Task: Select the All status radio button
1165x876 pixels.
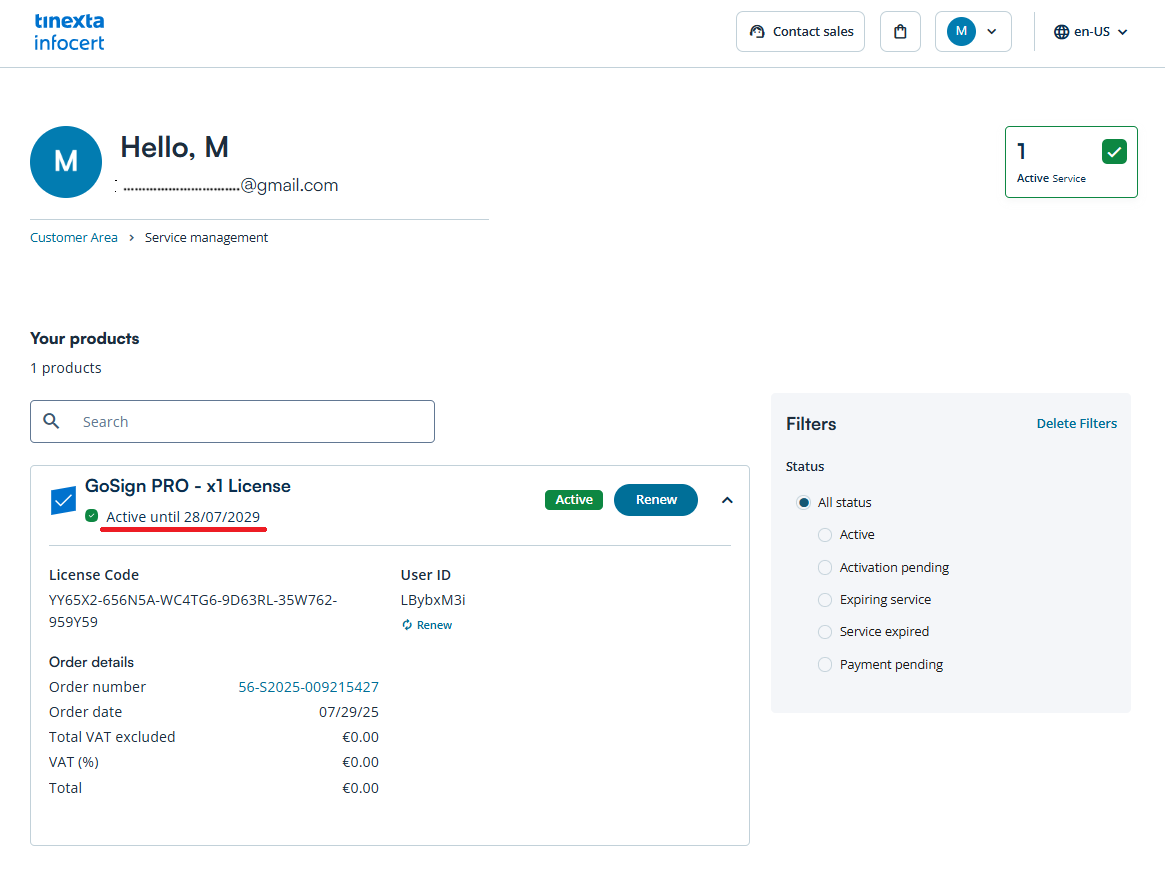Action: coord(803,503)
